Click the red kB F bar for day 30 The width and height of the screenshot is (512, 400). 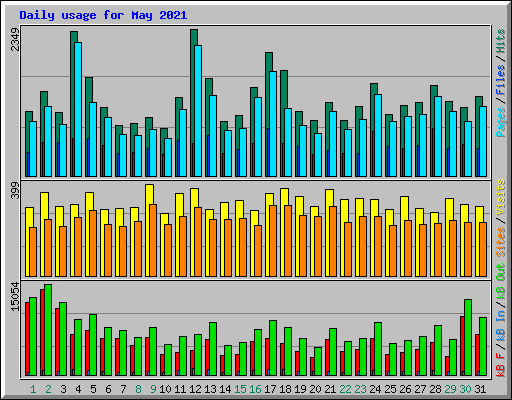(462, 346)
